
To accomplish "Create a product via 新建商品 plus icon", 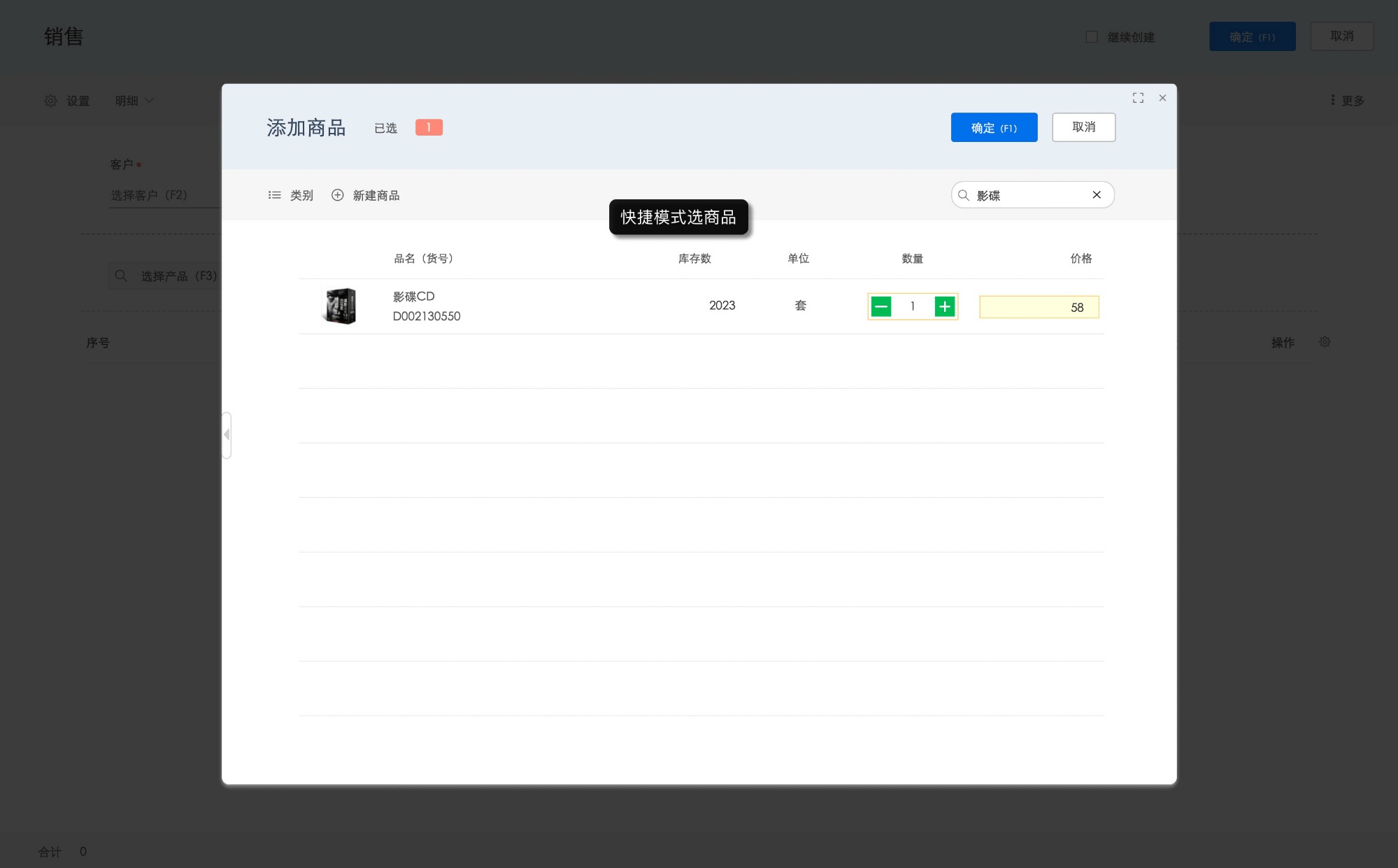I will pos(338,195).
